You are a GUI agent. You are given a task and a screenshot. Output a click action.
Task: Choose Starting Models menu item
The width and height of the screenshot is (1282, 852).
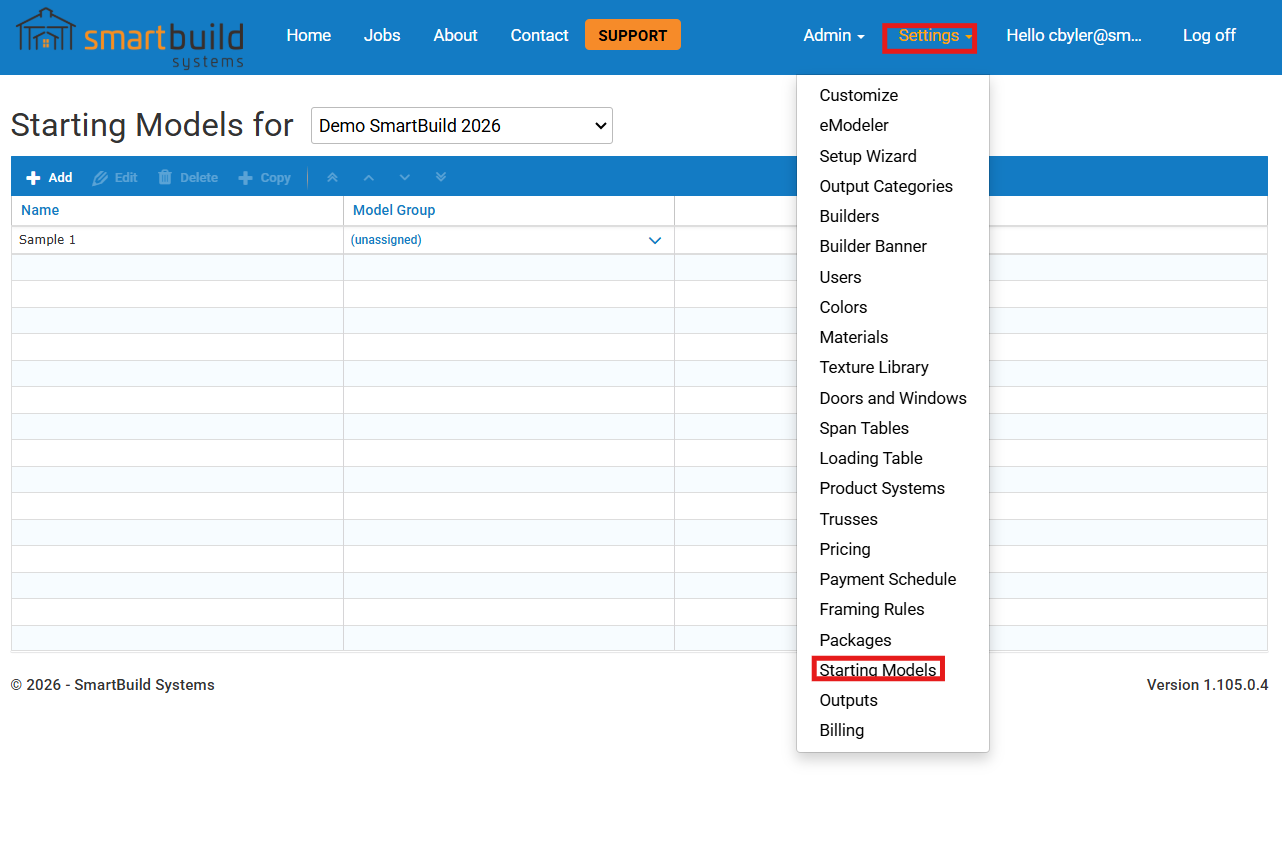pos(878,670)
